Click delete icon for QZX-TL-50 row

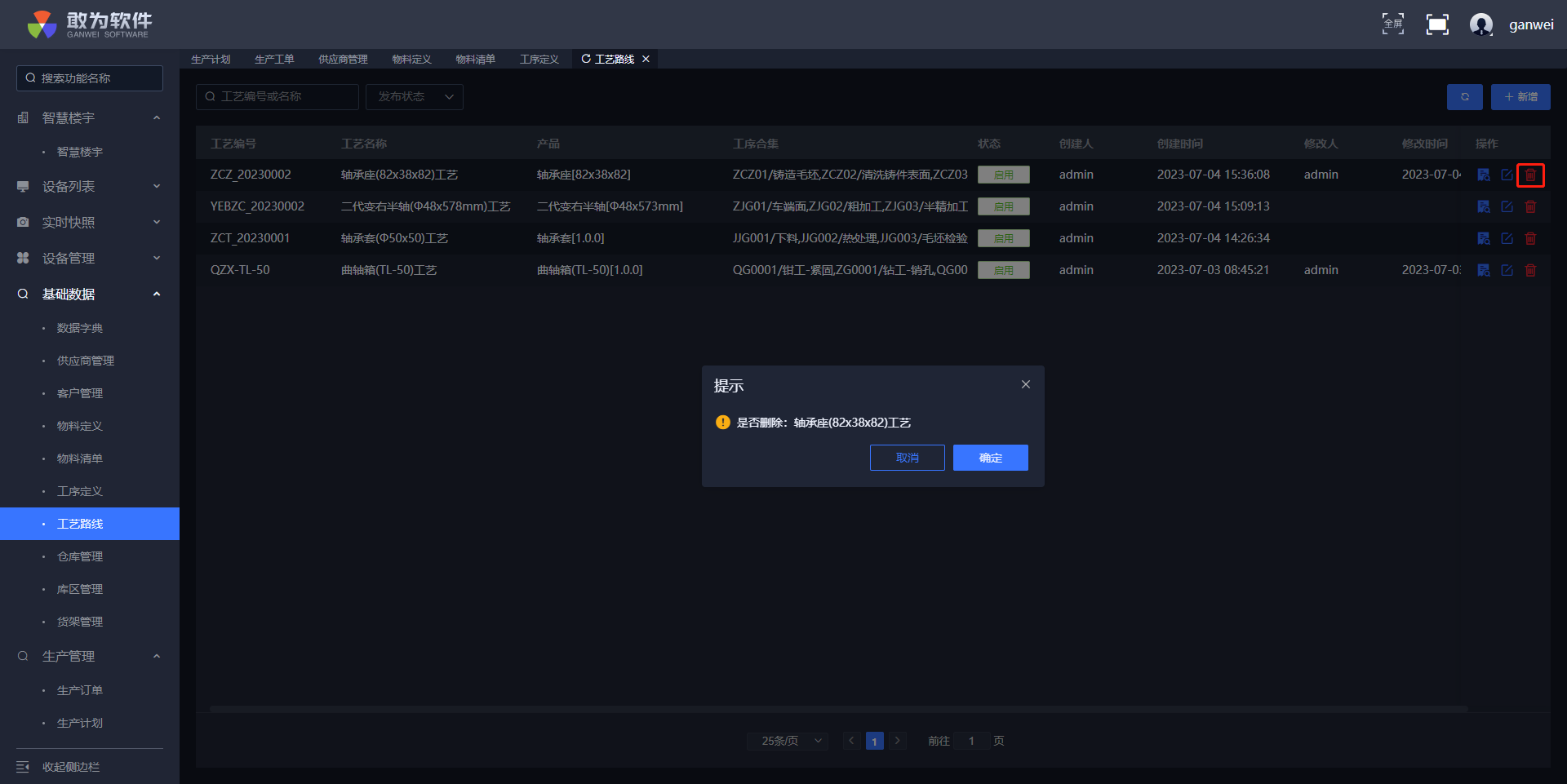point(1530,270)
